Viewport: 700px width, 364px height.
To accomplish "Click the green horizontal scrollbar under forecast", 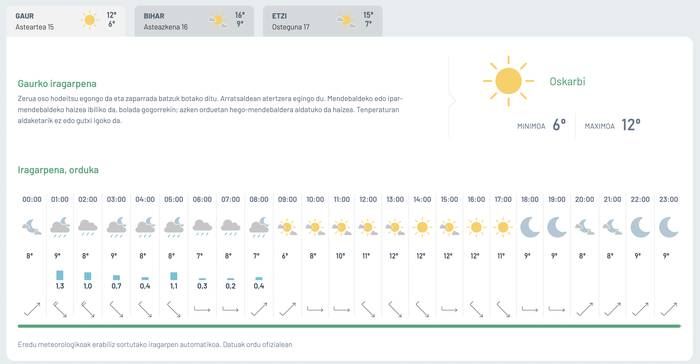I will pos(349,326).
